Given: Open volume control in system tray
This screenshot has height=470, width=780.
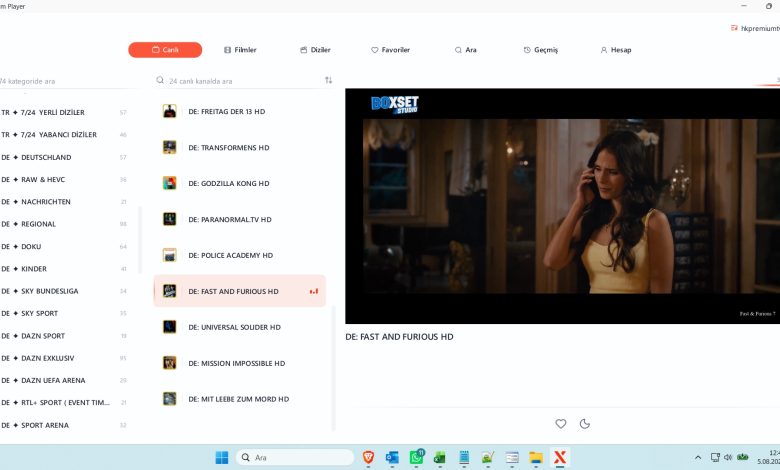Looking at the screenshot, I should pyautogui.click(x=728, y=457).
